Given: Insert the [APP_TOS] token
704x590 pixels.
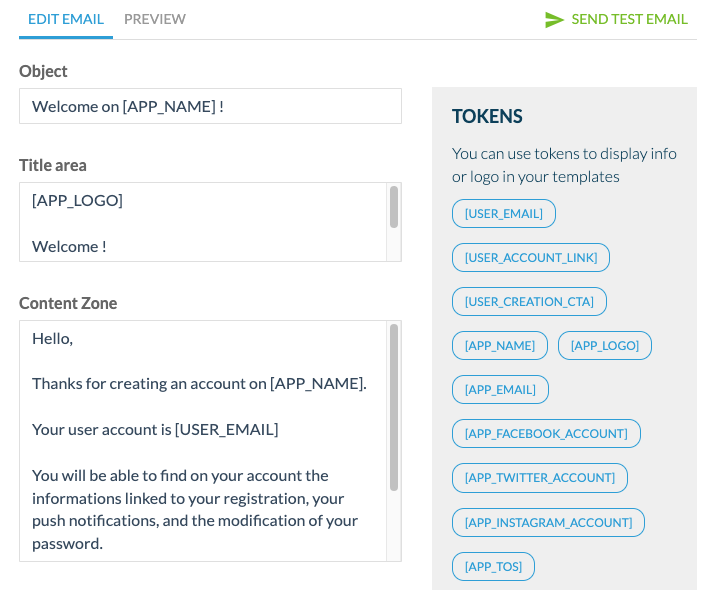Looking at the screenshot, I should (493, 566).
